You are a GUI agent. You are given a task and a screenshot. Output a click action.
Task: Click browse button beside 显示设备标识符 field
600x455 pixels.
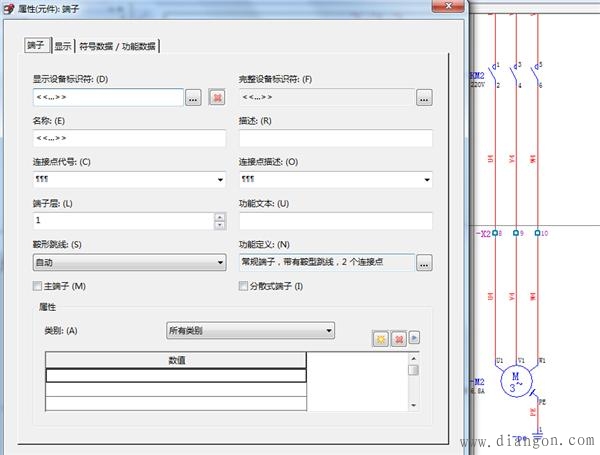[194, 97]
